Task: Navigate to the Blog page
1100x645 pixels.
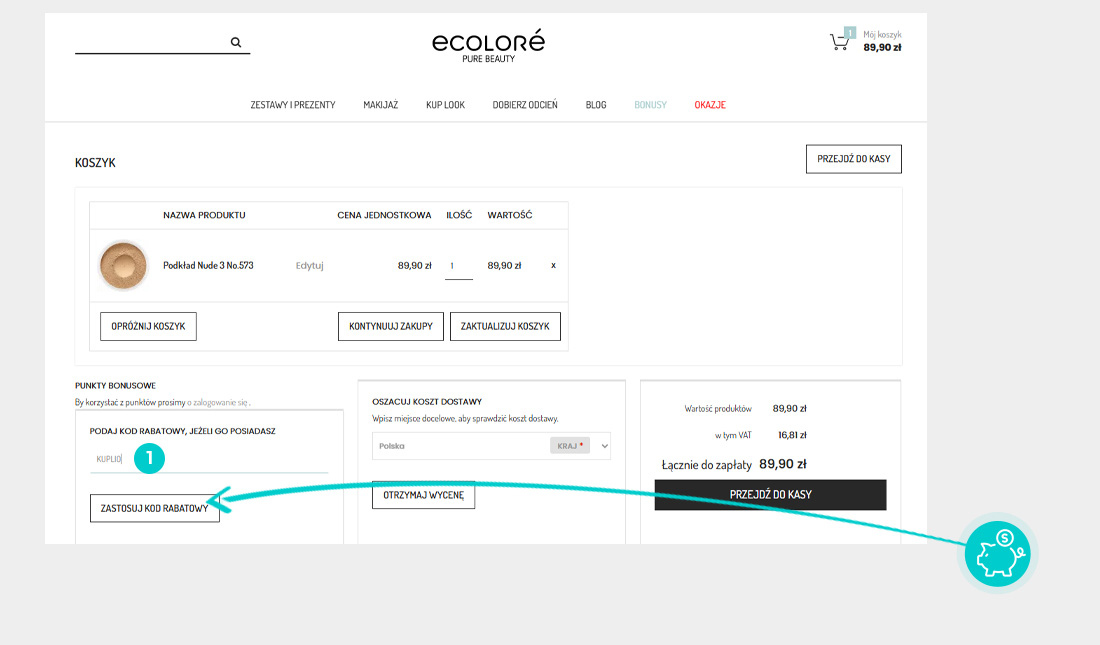Action: click(x=596, y=105)
